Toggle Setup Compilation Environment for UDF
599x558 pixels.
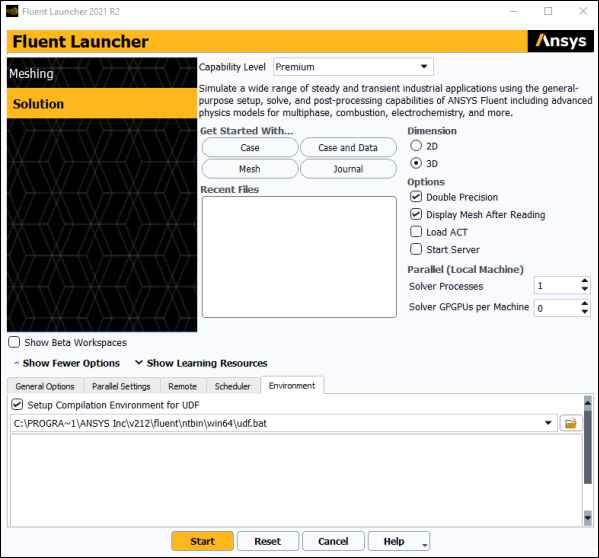click(17, 404)
